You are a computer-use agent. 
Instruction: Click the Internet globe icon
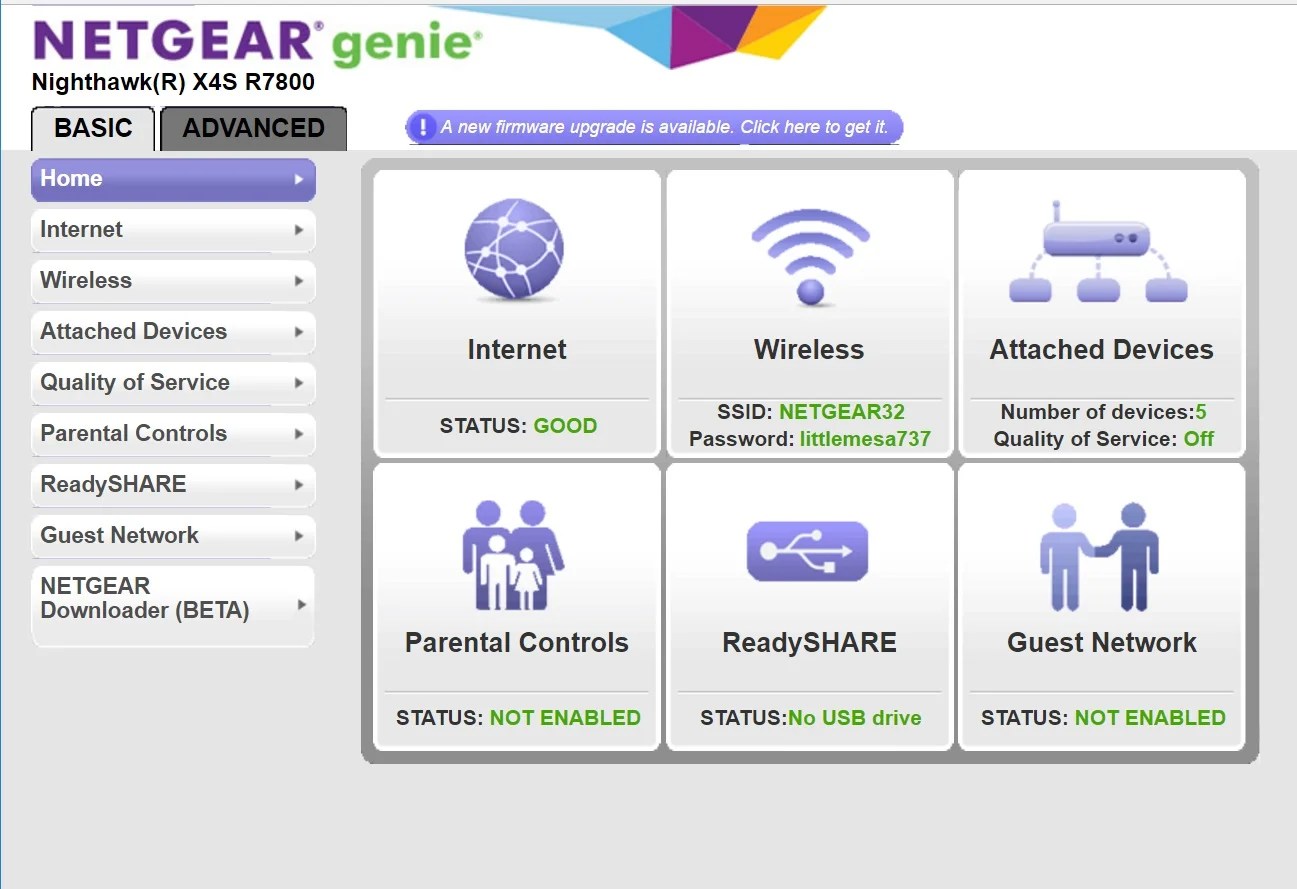coord(514,250)
